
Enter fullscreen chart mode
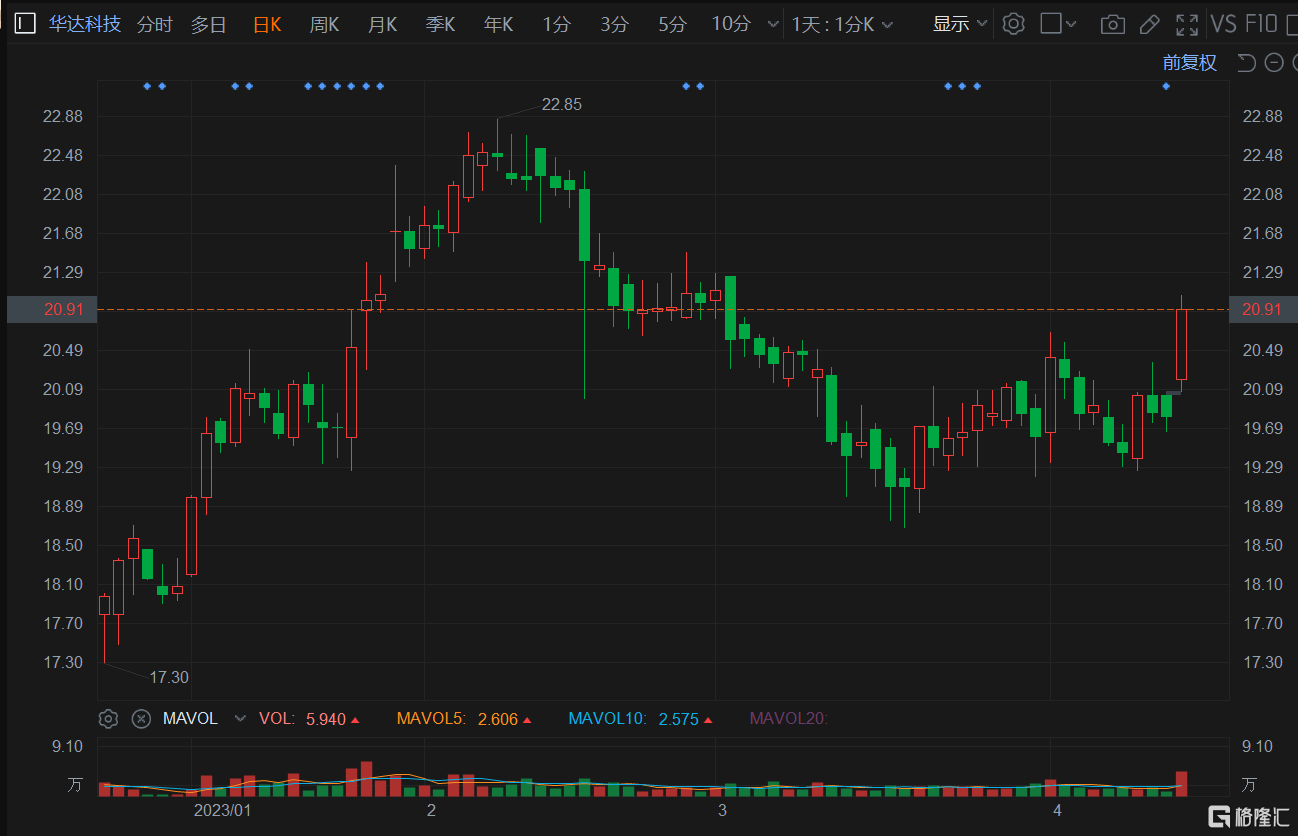(1186, 24)
